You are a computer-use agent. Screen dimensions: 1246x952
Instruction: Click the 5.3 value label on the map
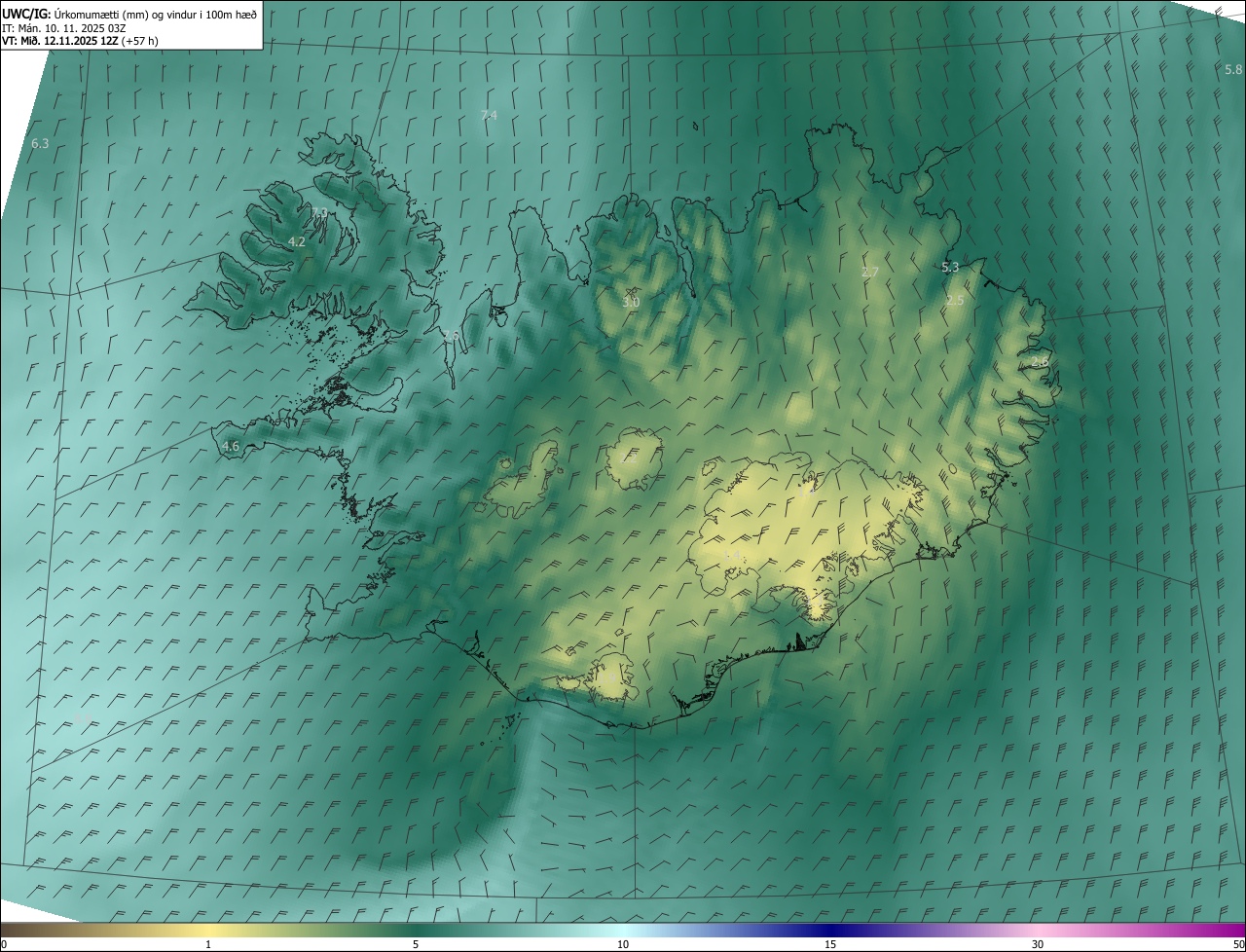pyautogui.click(x=951, y=268)
